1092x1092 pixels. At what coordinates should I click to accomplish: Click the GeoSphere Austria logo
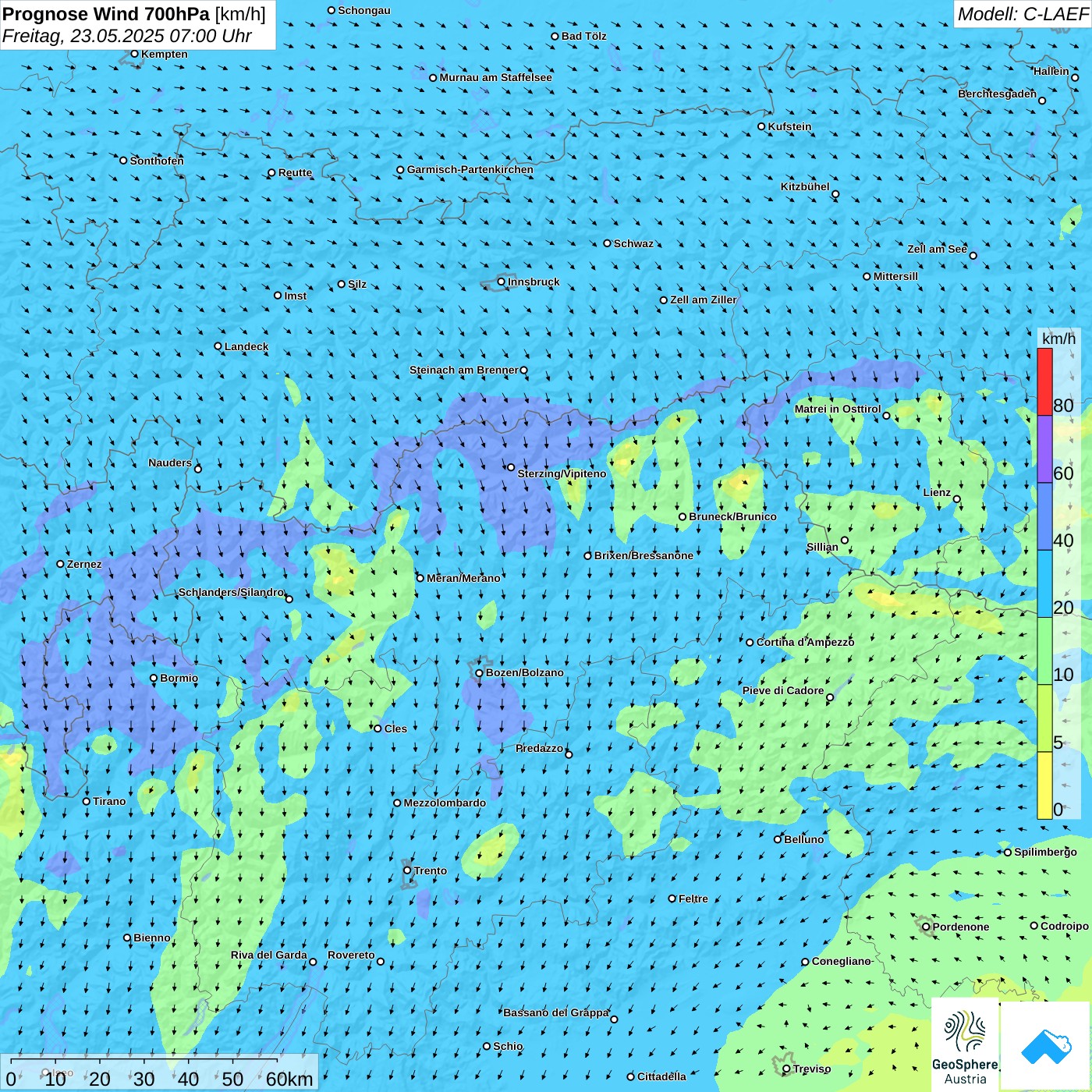click(x=965, y=1044)
